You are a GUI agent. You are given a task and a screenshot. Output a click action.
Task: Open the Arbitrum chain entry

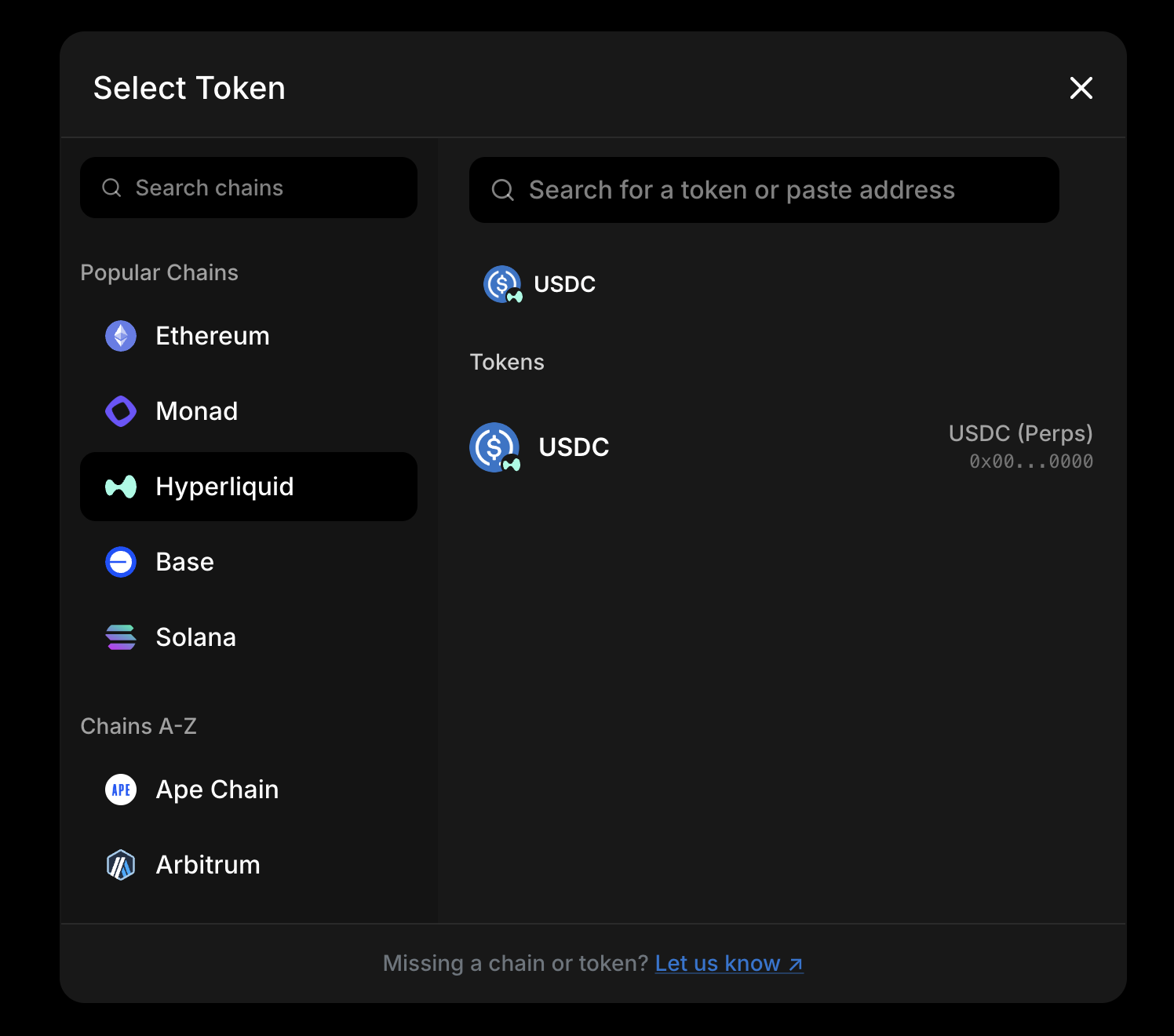click(x=208, y=865)
